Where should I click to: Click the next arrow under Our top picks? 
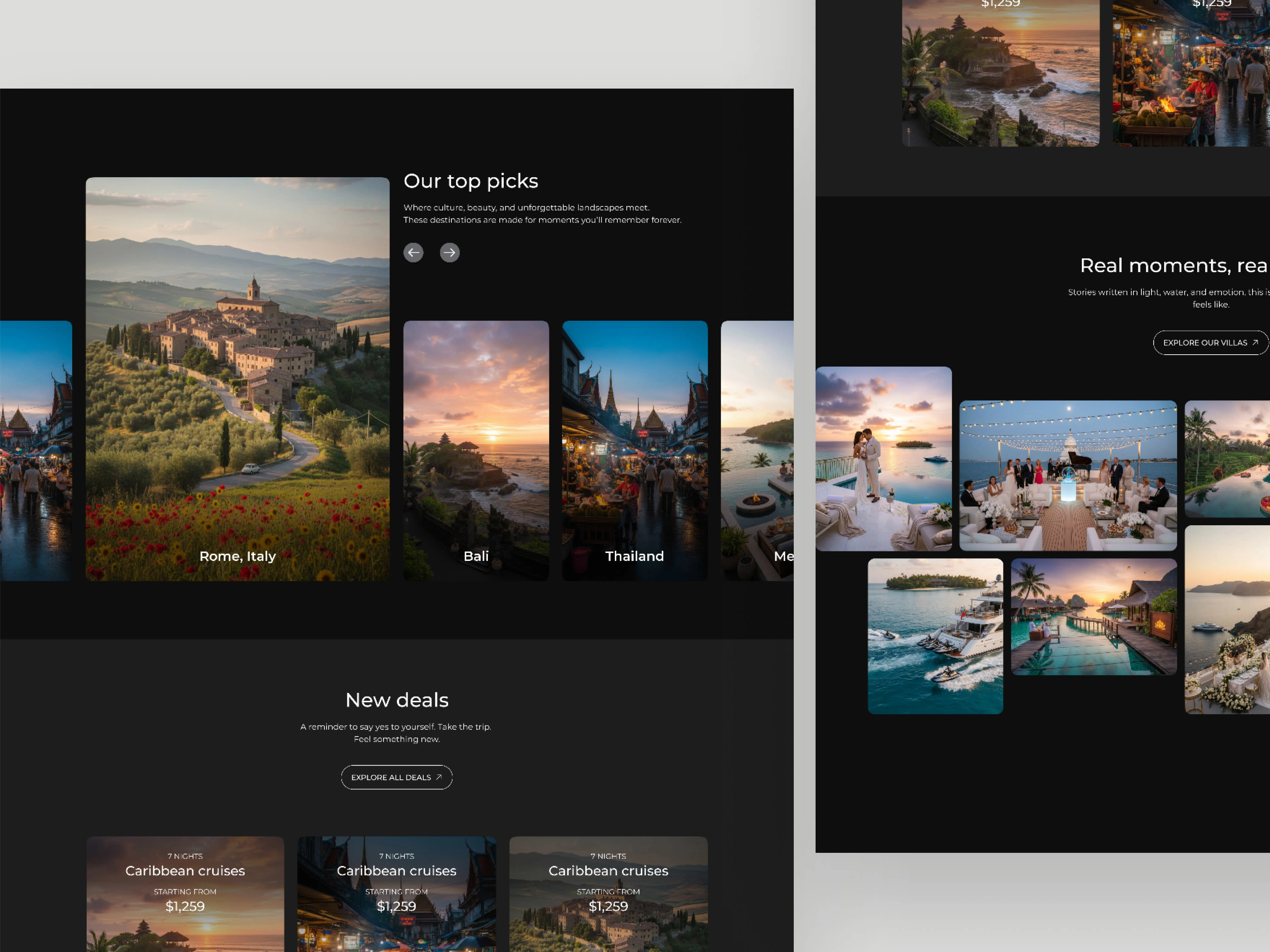click(x=449, y=253)
